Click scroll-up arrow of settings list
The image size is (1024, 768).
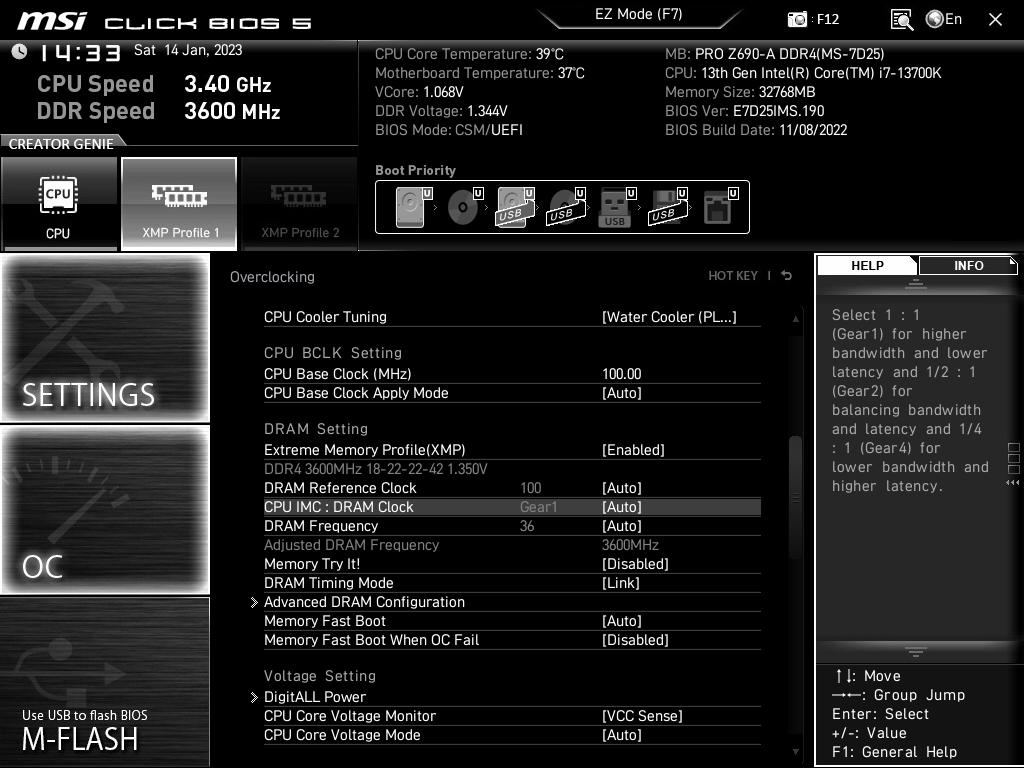(x=795, y=319)
